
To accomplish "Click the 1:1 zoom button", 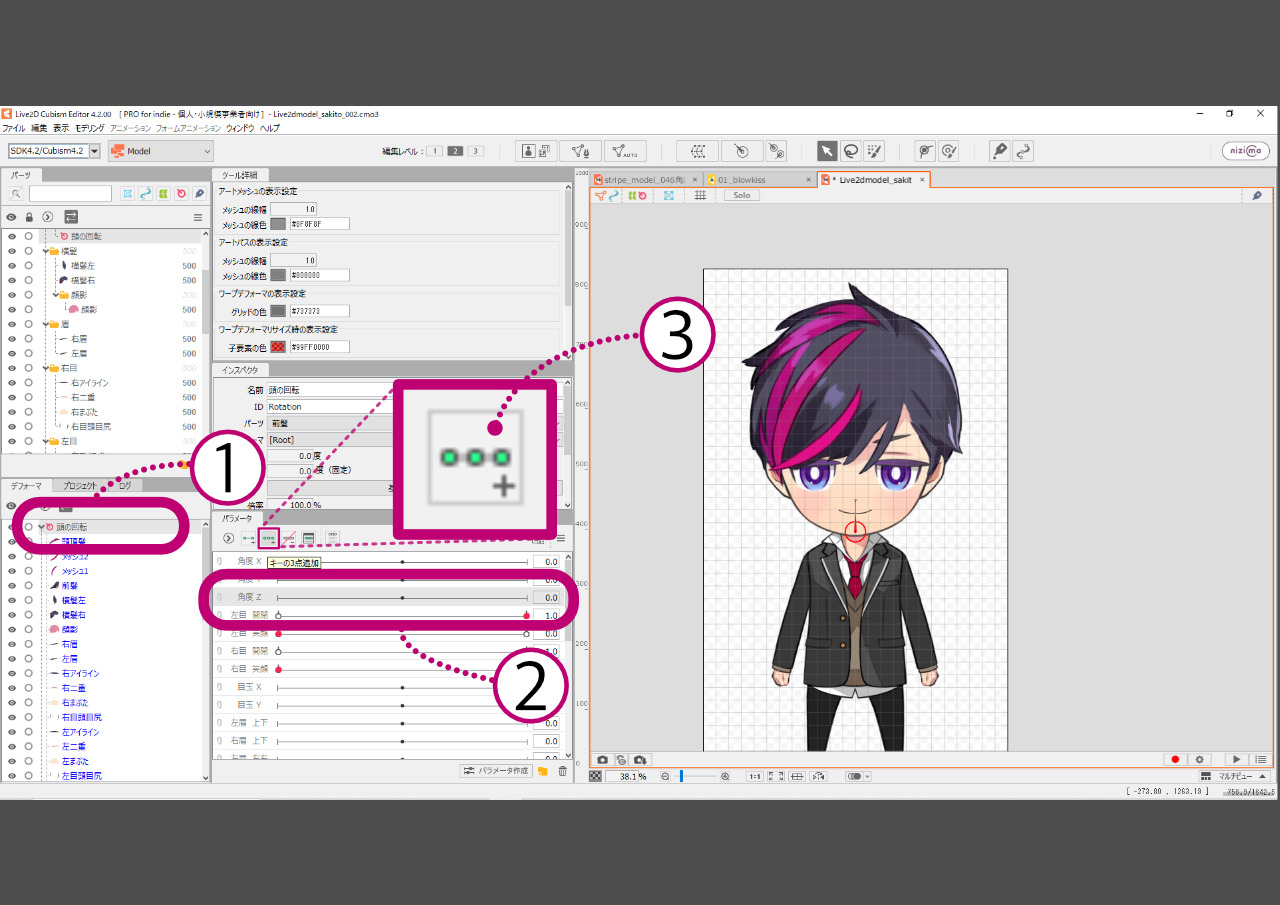I will (755, 776).
